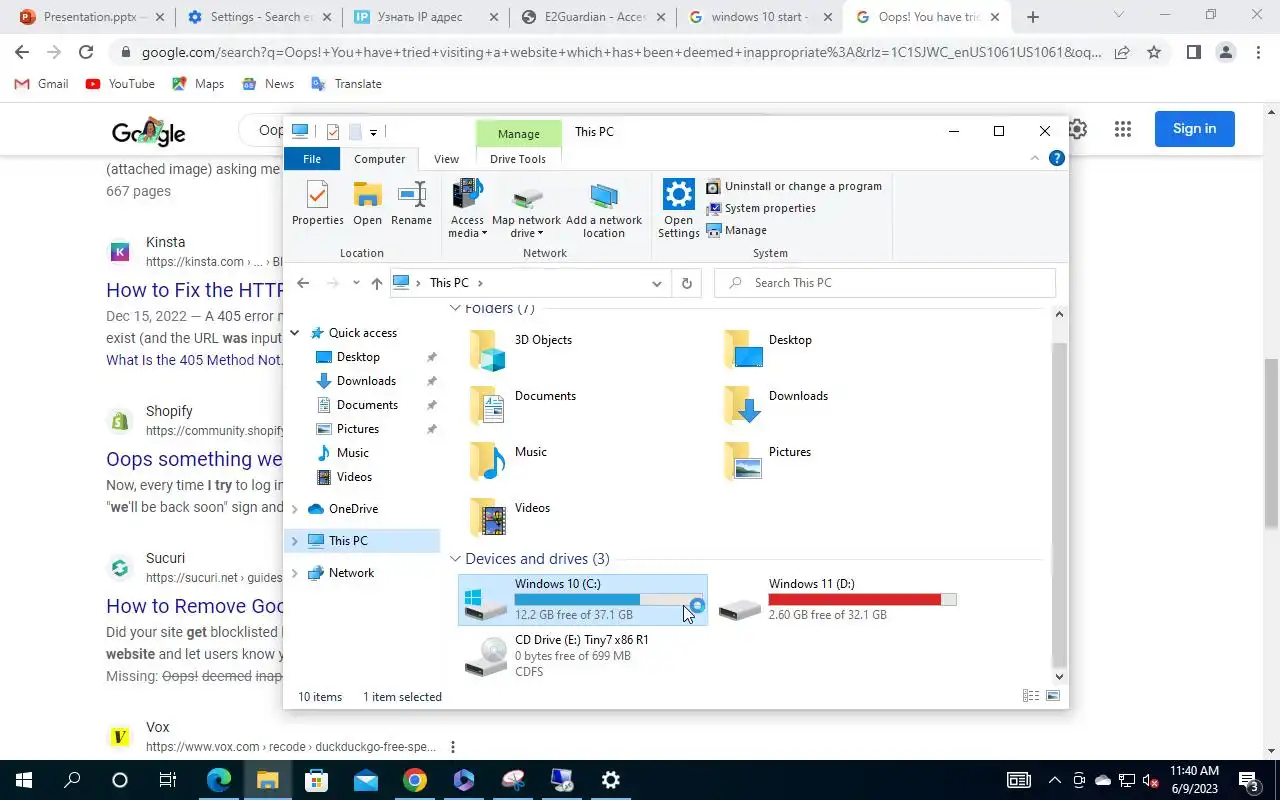Open the YouTube bookmark

pyautogui.click(x=120, y=84)
